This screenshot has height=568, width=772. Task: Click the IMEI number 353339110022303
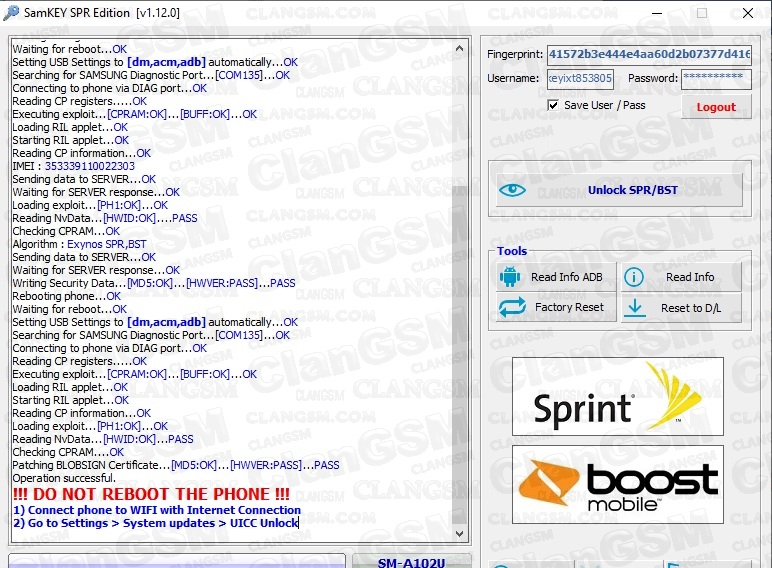tap(90, 166)
